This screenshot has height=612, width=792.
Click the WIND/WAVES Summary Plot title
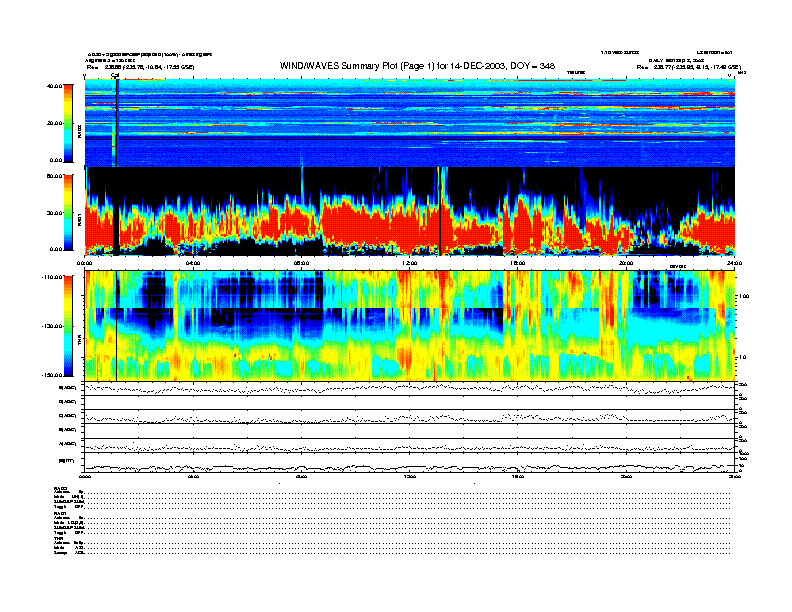click(417, 66)
